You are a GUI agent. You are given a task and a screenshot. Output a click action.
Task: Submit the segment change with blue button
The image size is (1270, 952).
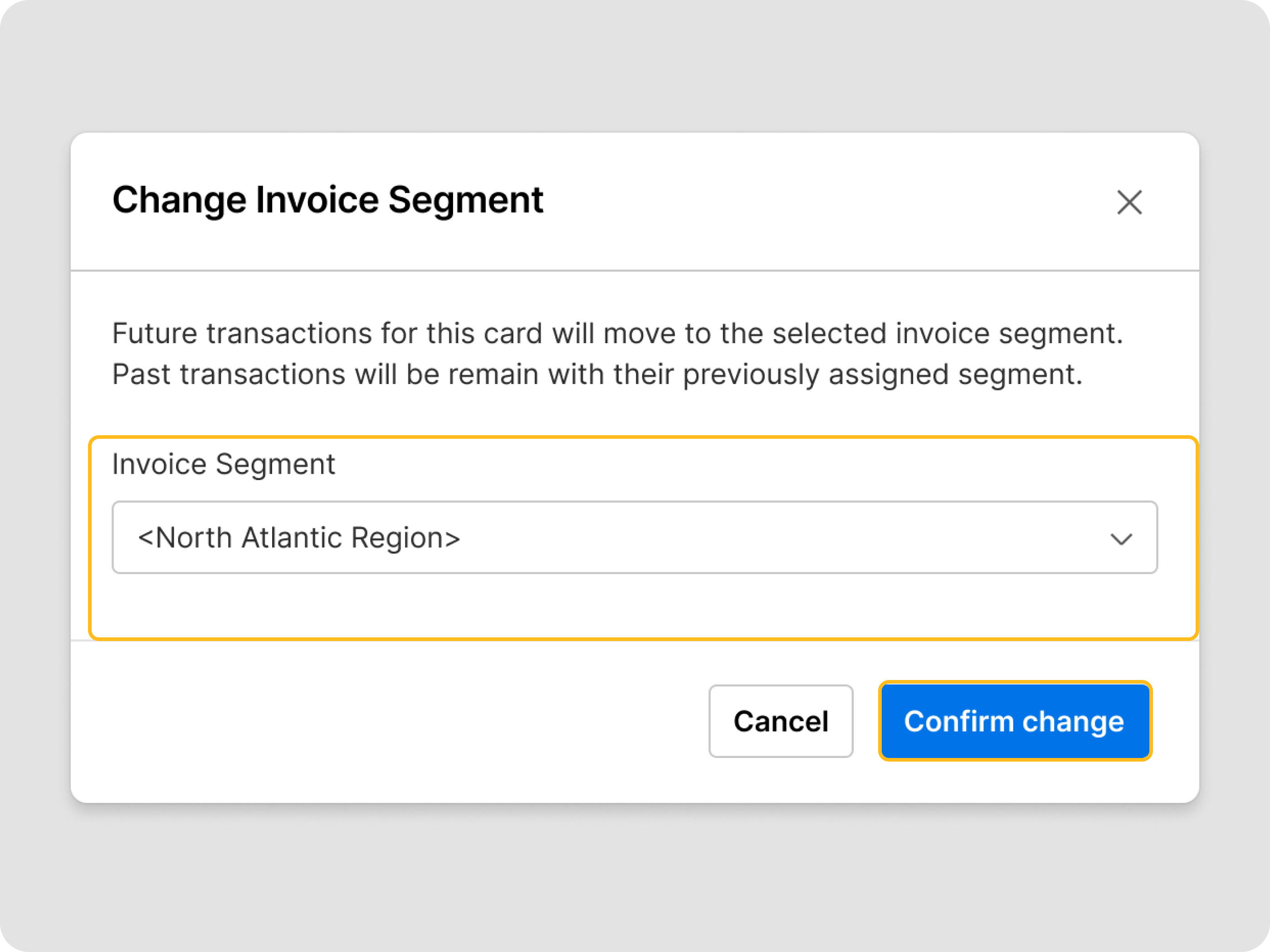coord(1014,721)
